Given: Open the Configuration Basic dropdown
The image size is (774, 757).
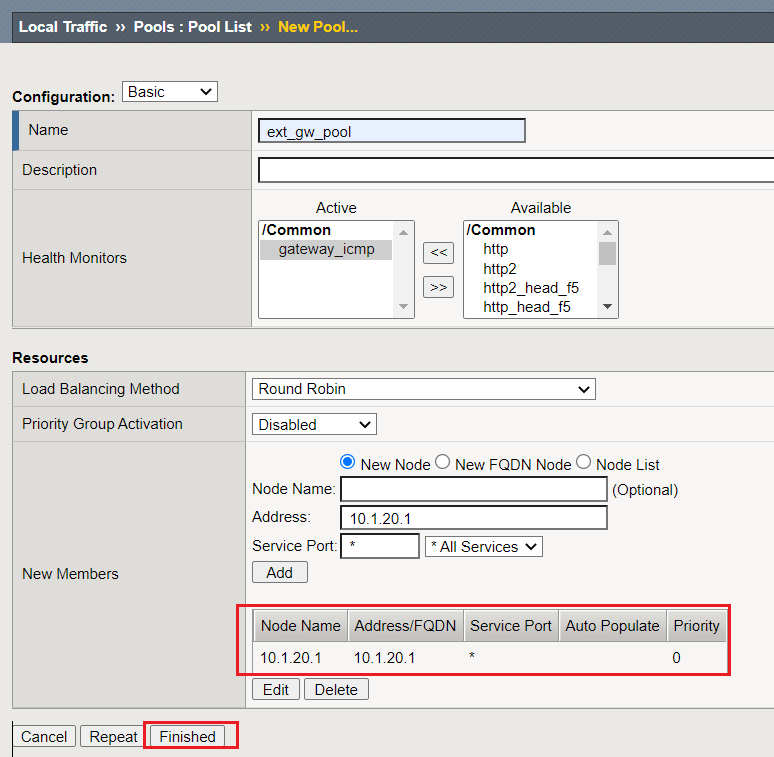Looking at the screenshot, I should [170, 92].
